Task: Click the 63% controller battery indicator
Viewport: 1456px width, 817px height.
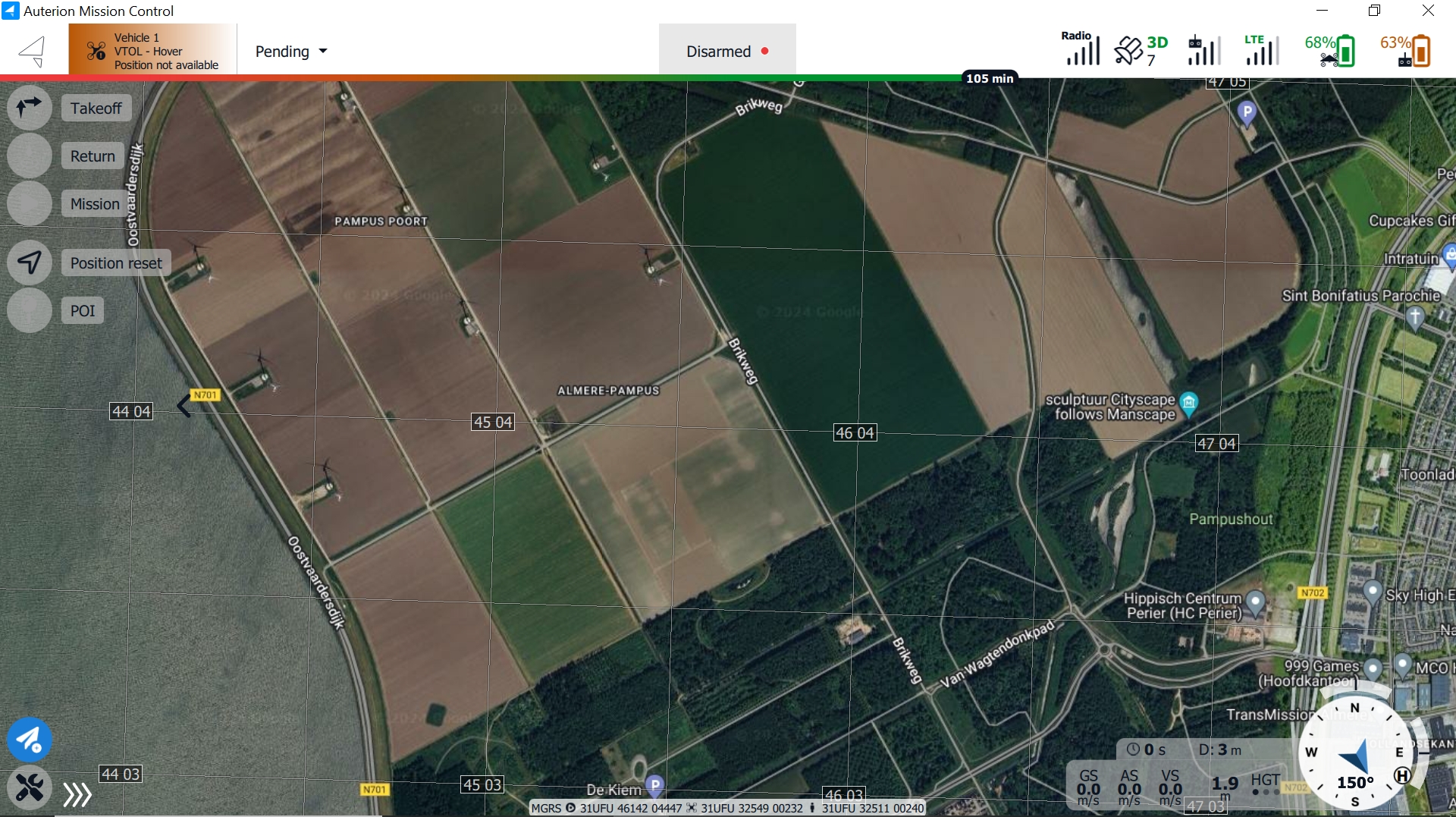Action: [1405, 51]
